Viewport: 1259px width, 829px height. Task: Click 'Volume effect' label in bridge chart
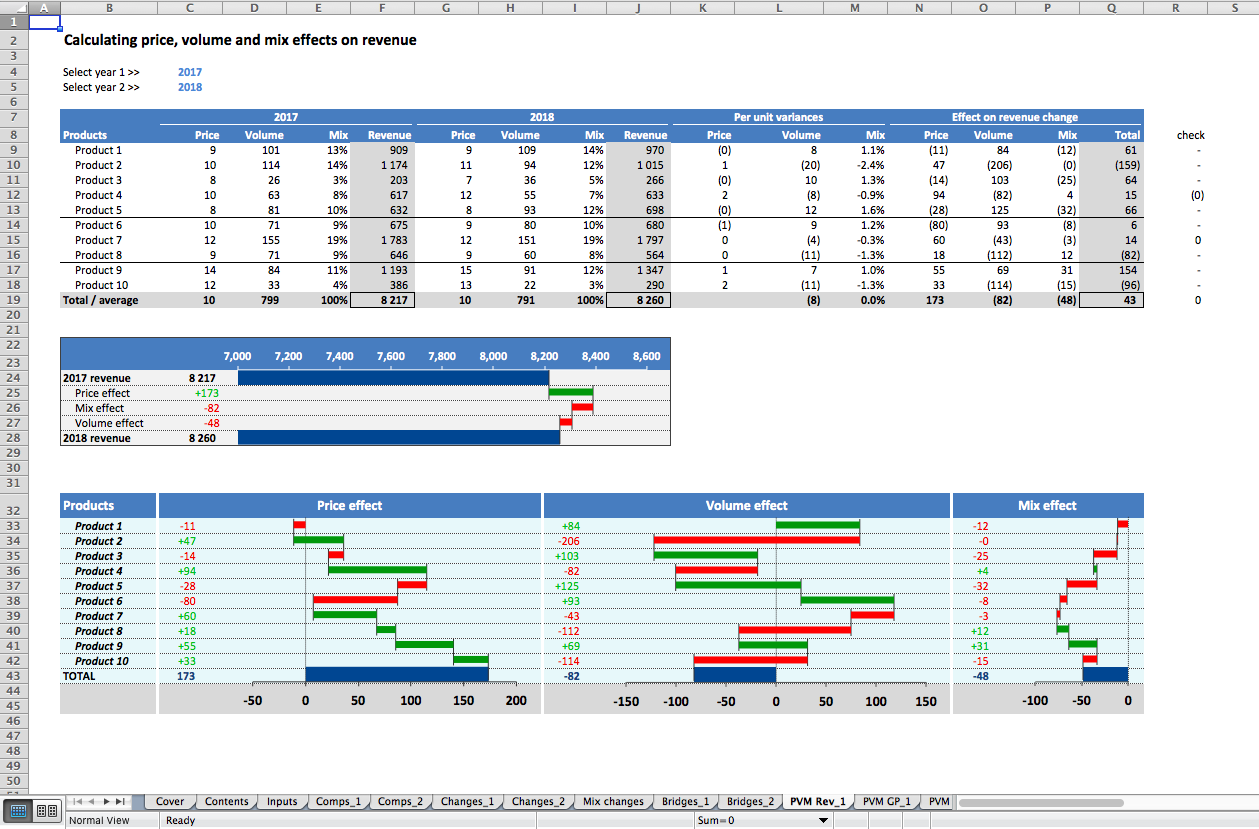[109, 423]
